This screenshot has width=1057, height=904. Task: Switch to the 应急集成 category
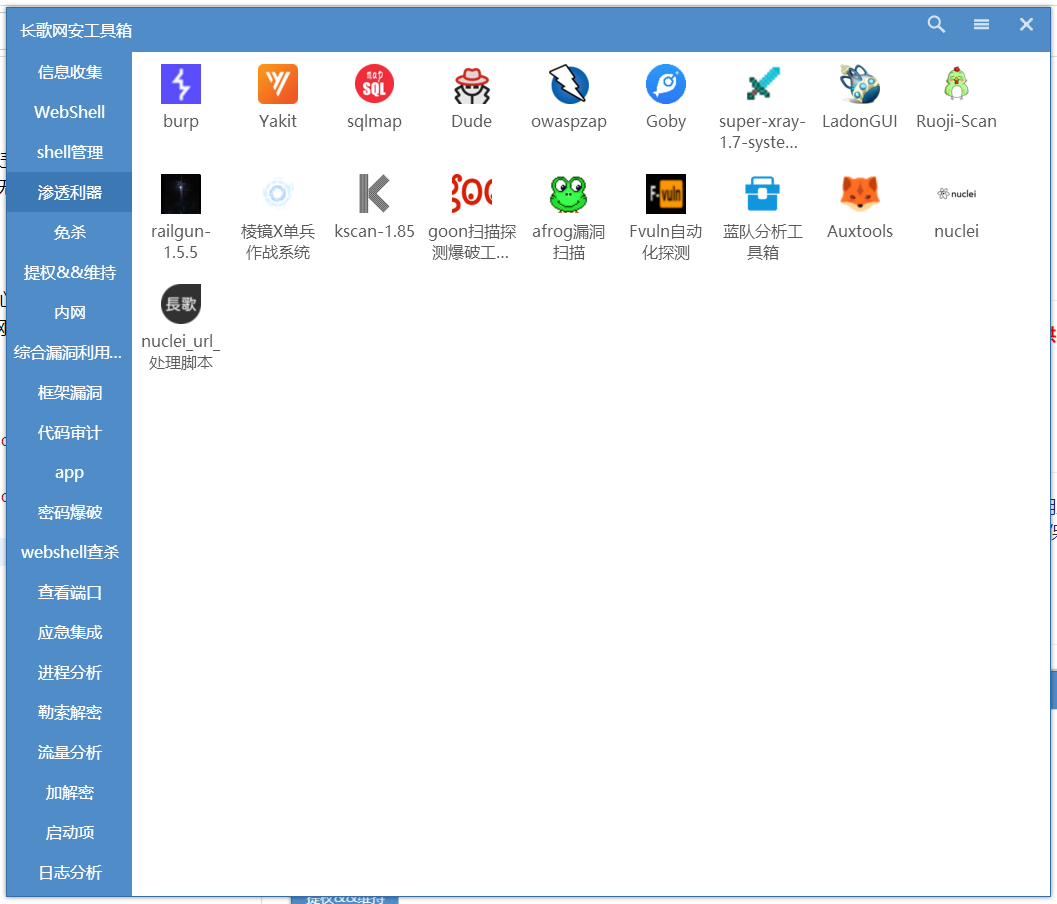(69, 632)
